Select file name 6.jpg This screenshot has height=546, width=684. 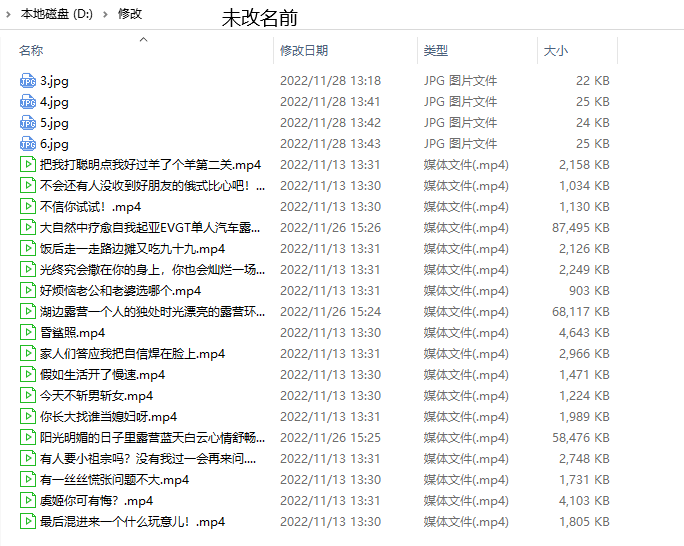tap(54, 143)
